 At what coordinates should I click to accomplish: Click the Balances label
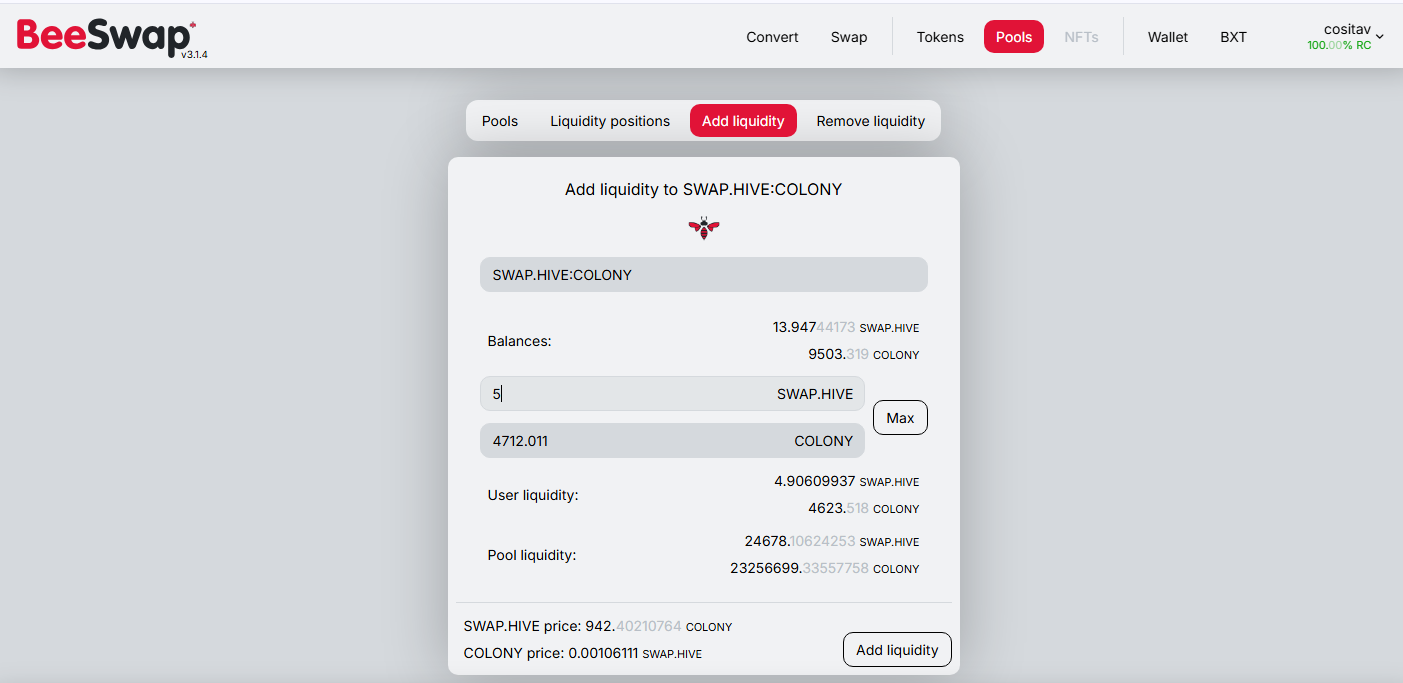(520, 341)
